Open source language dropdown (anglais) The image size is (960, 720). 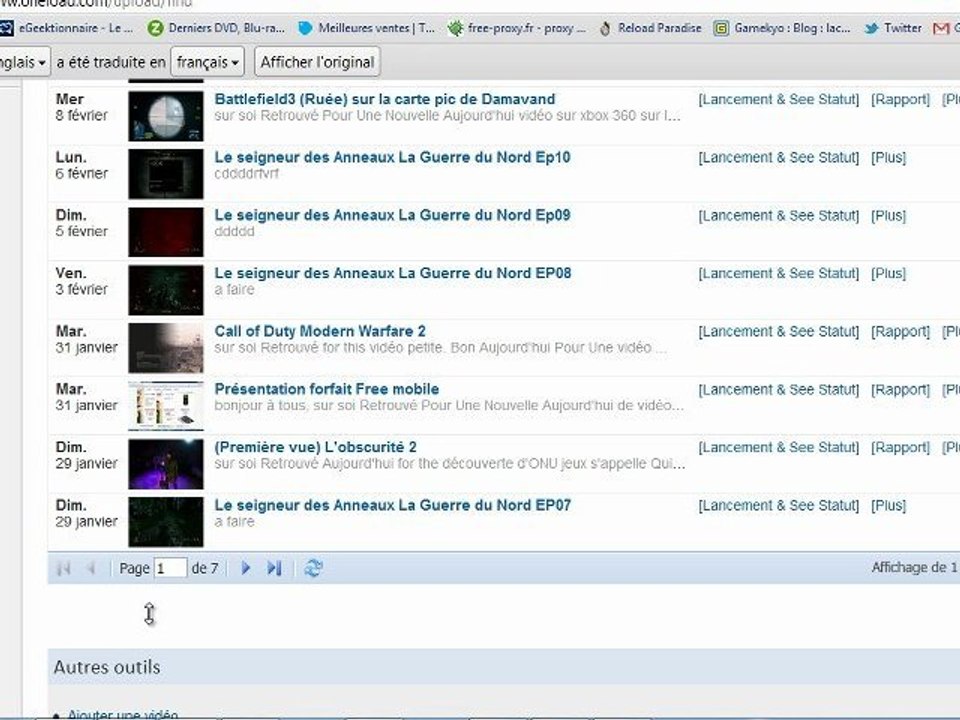[23, 62]
